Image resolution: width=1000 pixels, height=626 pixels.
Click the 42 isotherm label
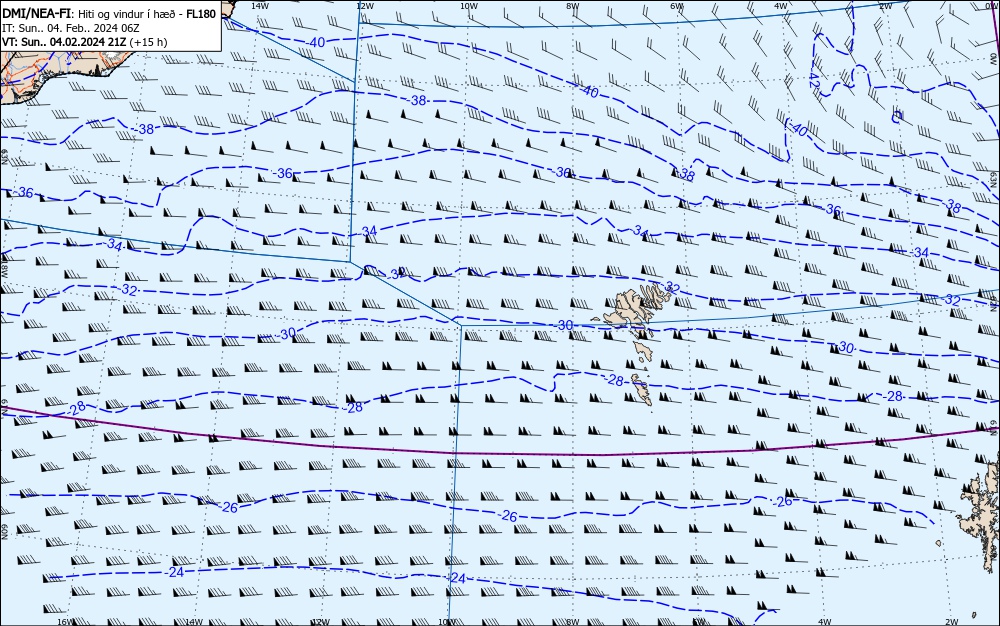click(x=814, y=80)
